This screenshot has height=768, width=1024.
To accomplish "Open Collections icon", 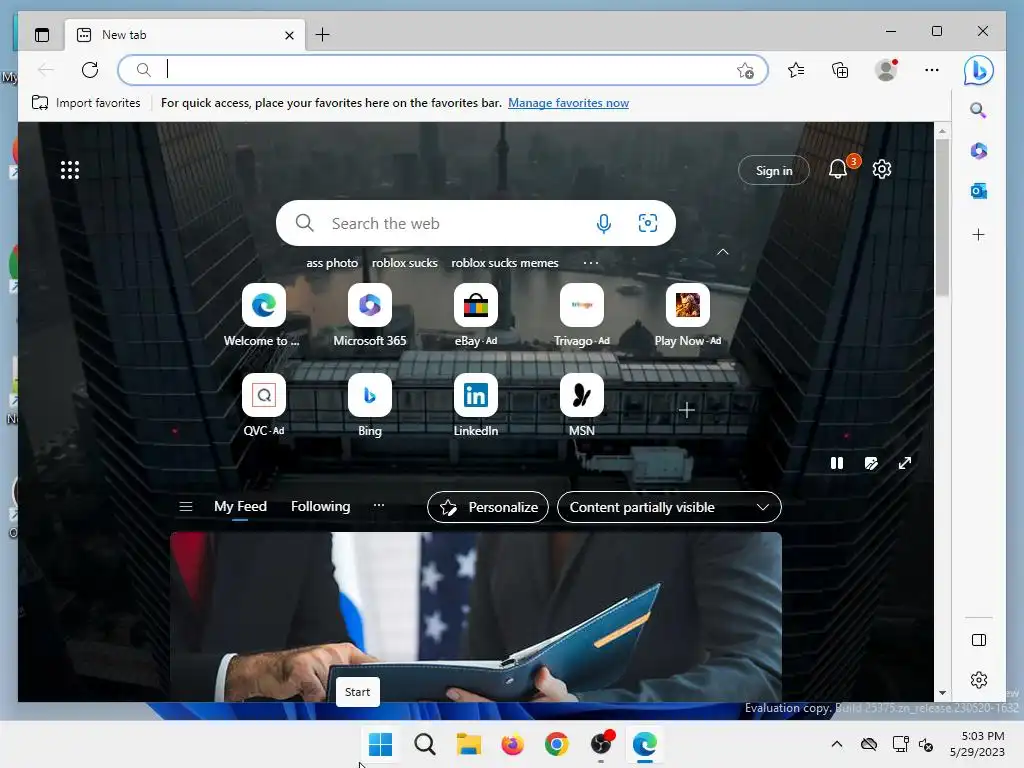I will tap(840, 70).
